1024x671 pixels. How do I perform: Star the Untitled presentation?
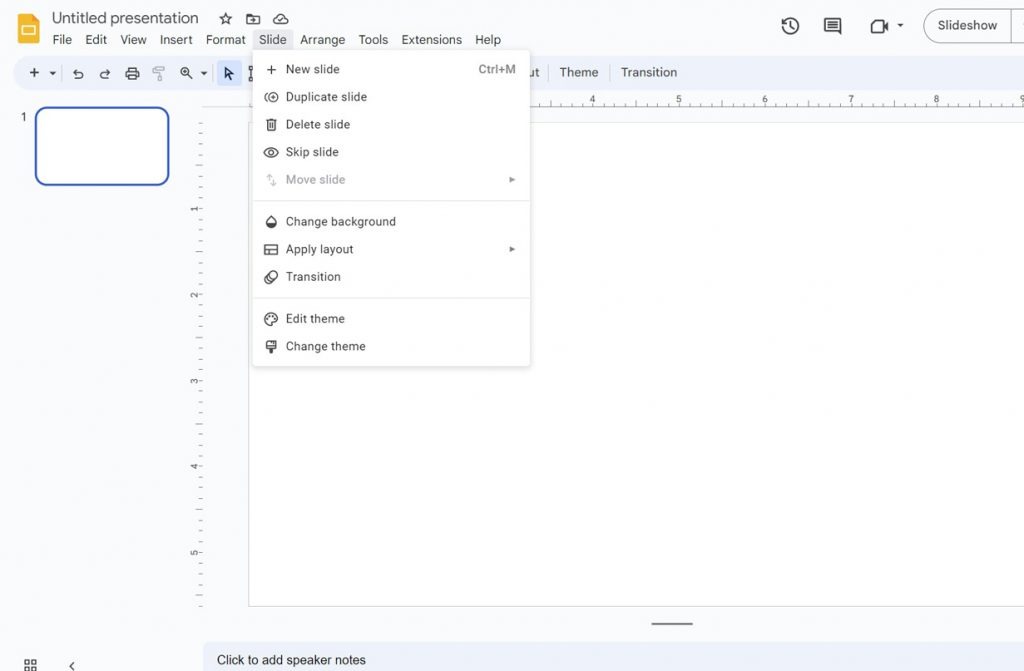[x=224, y=18]
